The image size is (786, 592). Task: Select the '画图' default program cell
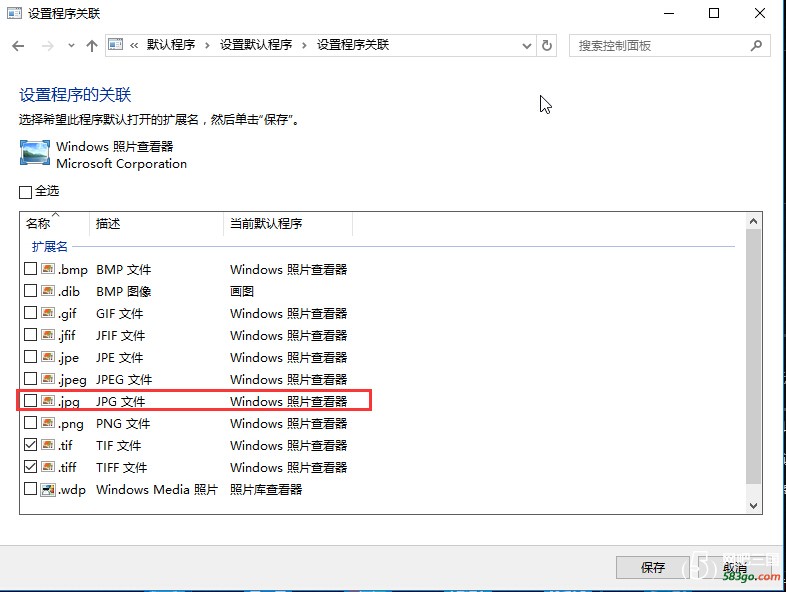[x=242, y=291]
